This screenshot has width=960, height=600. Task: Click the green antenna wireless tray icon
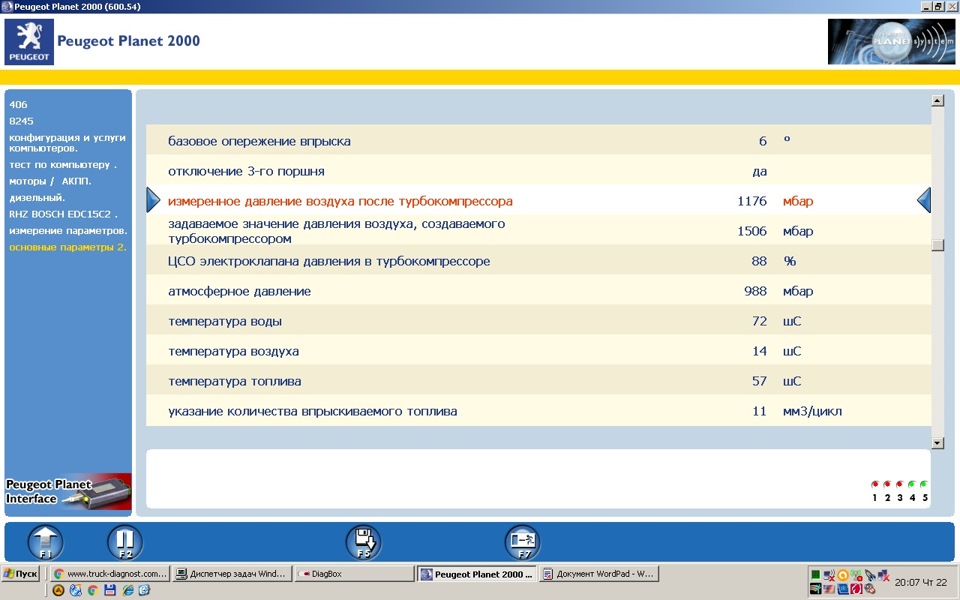857,575
